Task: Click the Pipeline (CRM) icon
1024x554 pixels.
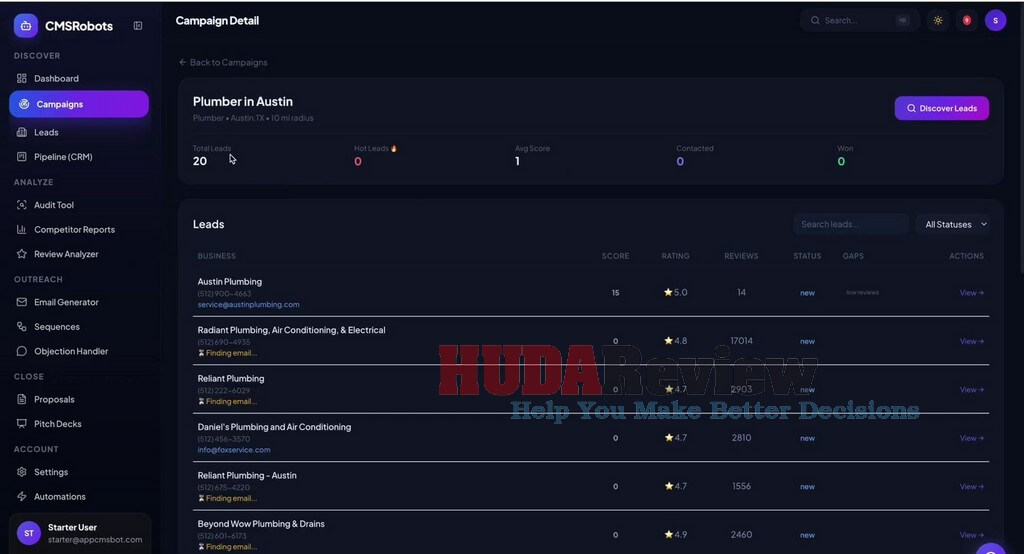Action: click(x=22, y=157)
